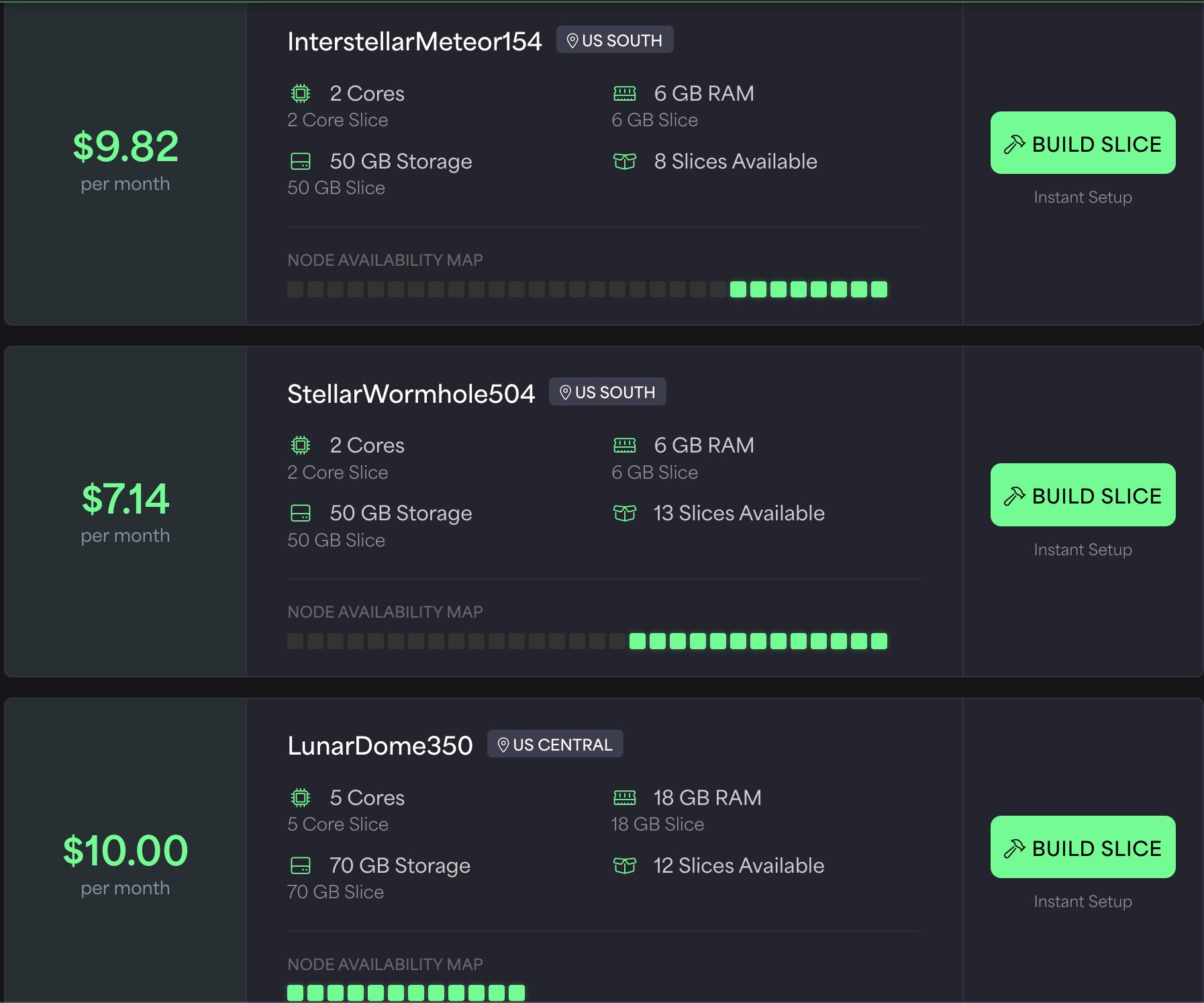Viewport: 1204px width, 1003px height.
Task: Build a slice on InterstellarMeteor154
Action: click(x=1083, y=143)
